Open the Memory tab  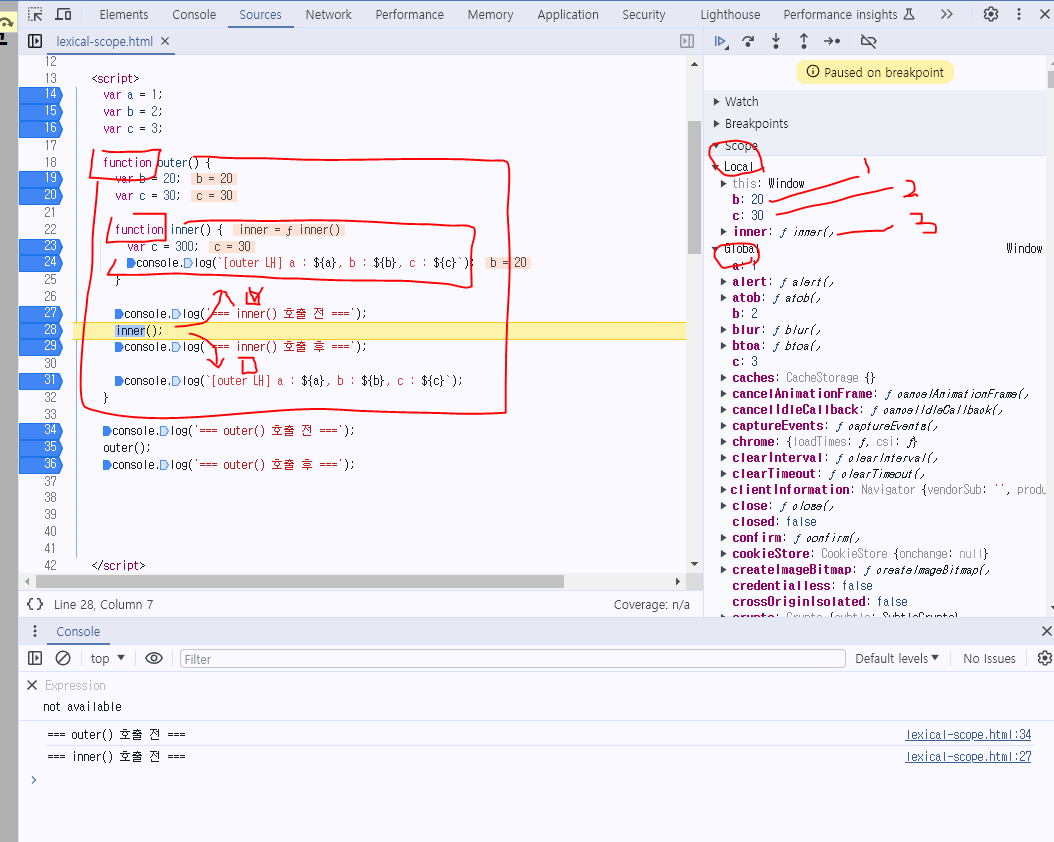(x=490, y=14)
